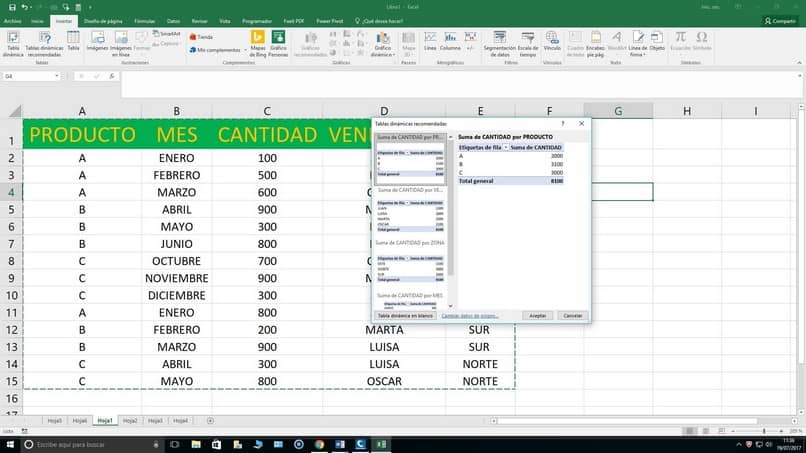Open the Name Box dropdown arrow
This screenshot has height=453, width=806.
(x=57, y=76)
